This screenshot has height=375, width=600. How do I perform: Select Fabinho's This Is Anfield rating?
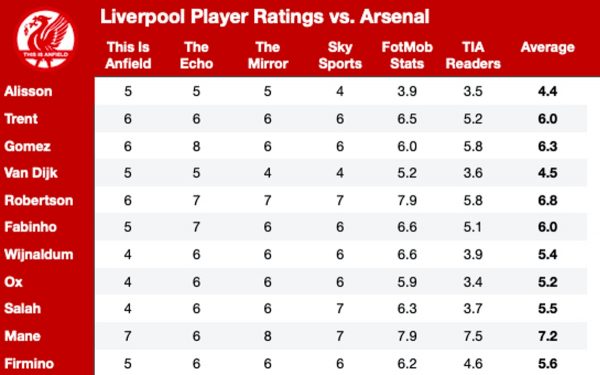coord(128,227)
